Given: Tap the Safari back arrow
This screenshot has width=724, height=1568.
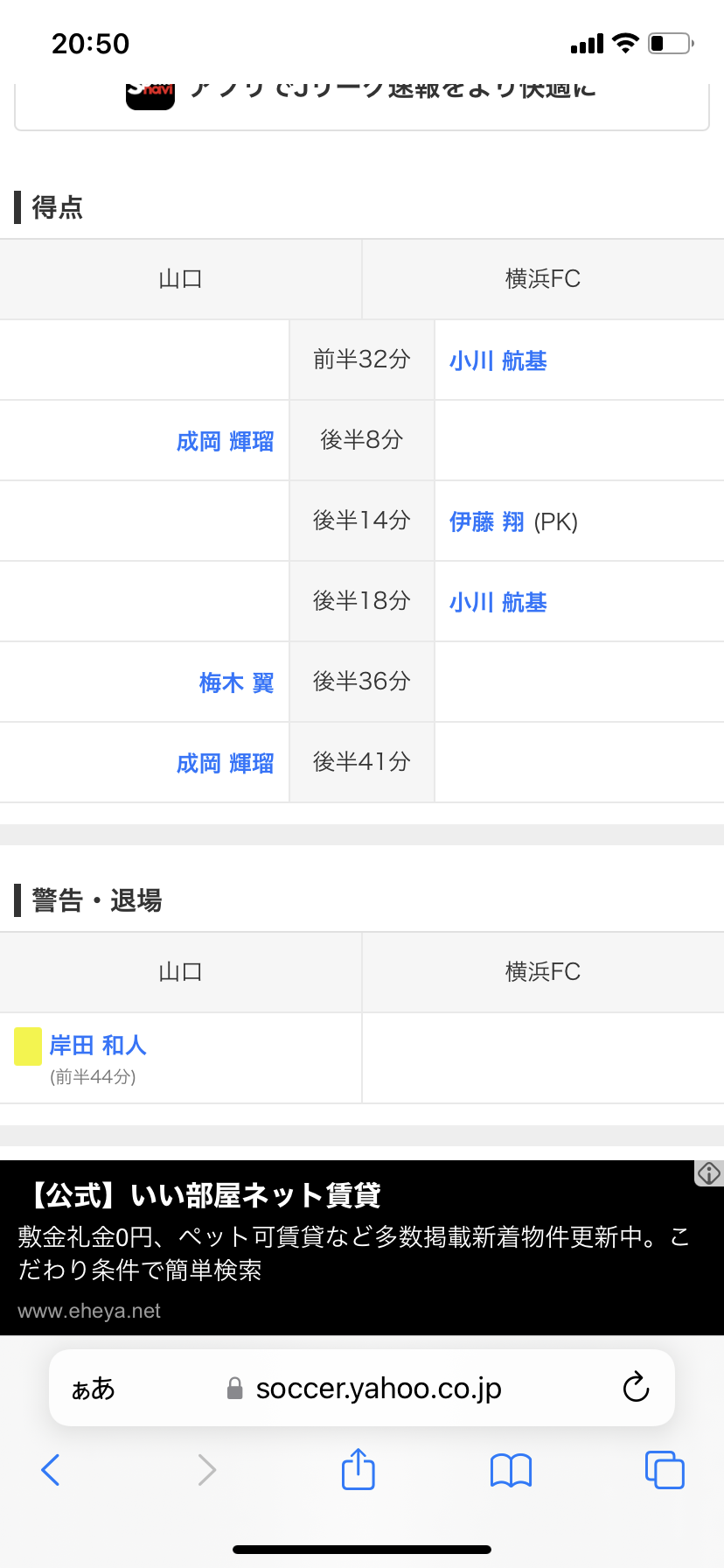Looking at the screenshot, I should point(51,1470).
